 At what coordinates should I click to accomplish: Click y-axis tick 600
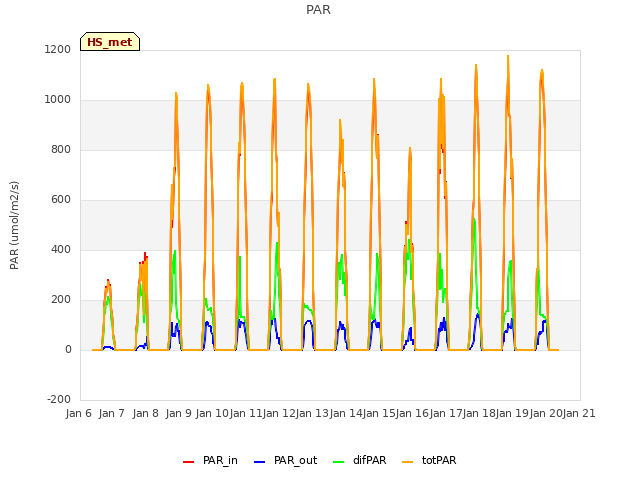click(61, 200)
